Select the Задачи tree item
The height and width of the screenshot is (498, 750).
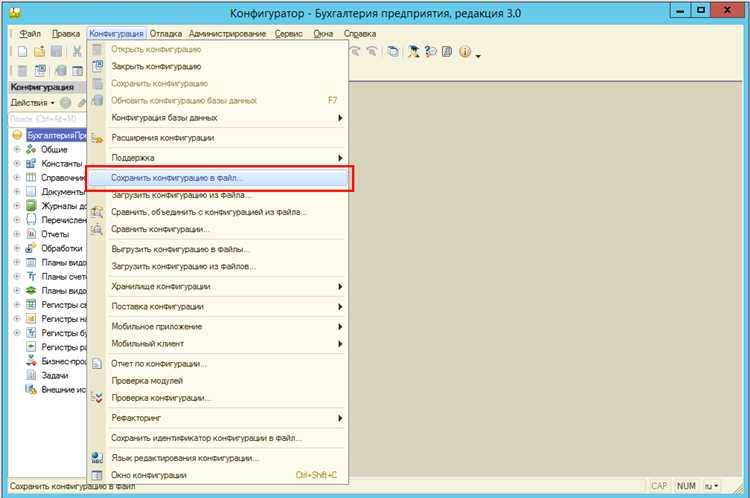click(55, 376)
